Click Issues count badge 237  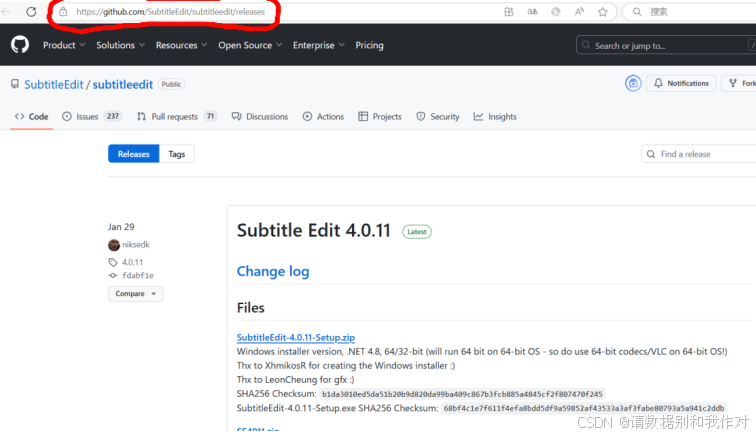point(113,116)
